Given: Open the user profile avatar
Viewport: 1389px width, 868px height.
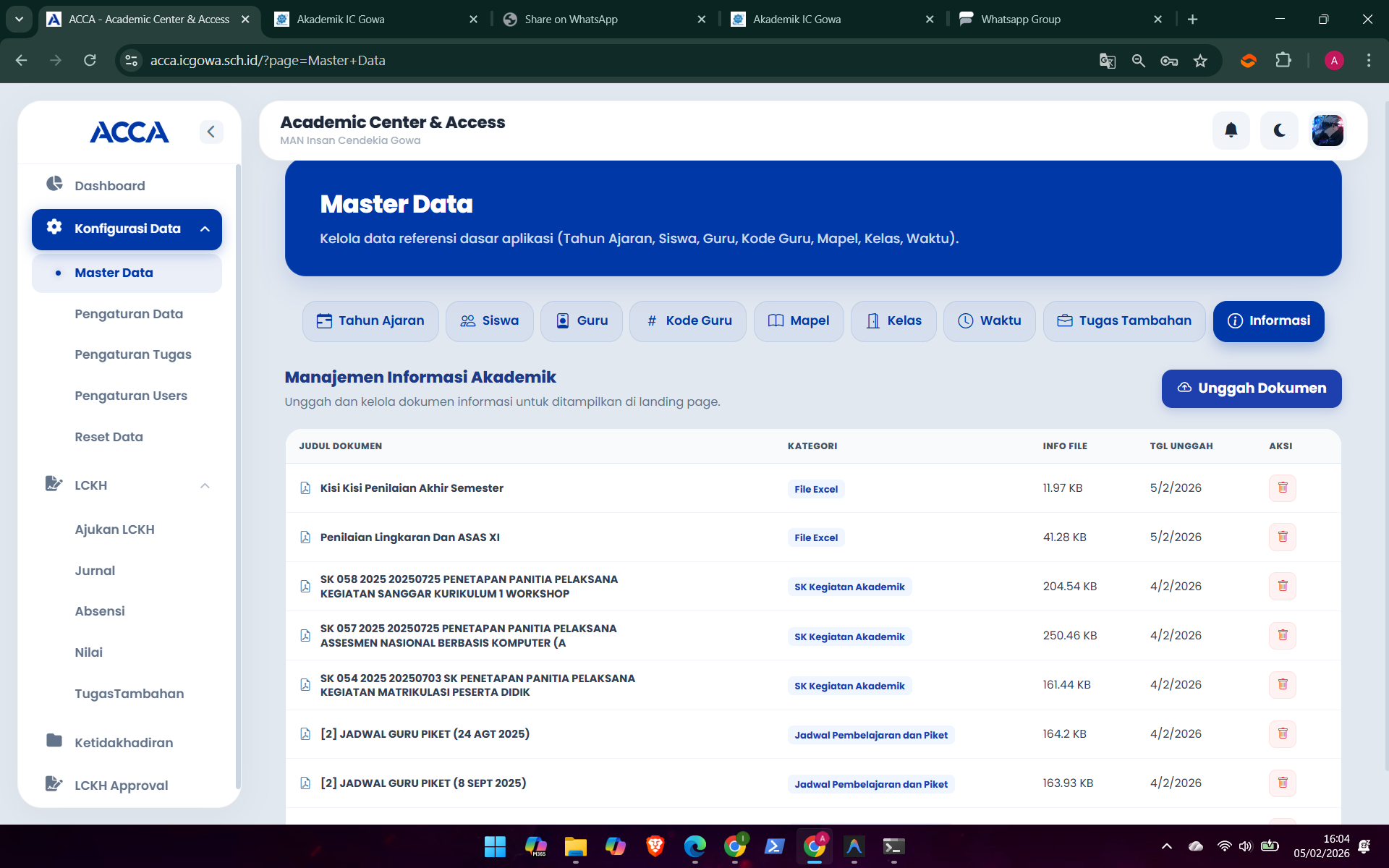Looking at the screenshot, I should click(1328, 131).
